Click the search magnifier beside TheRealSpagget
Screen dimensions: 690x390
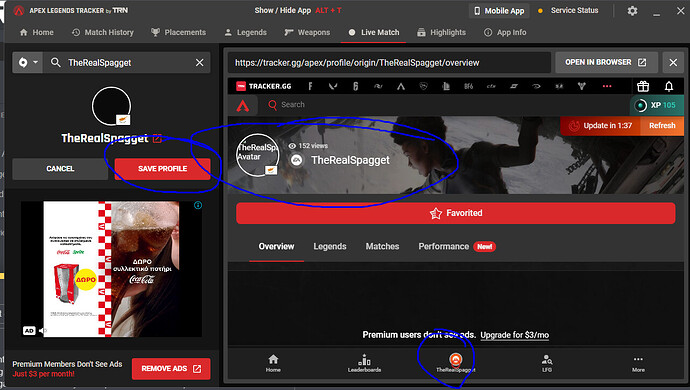click(55, 63)
